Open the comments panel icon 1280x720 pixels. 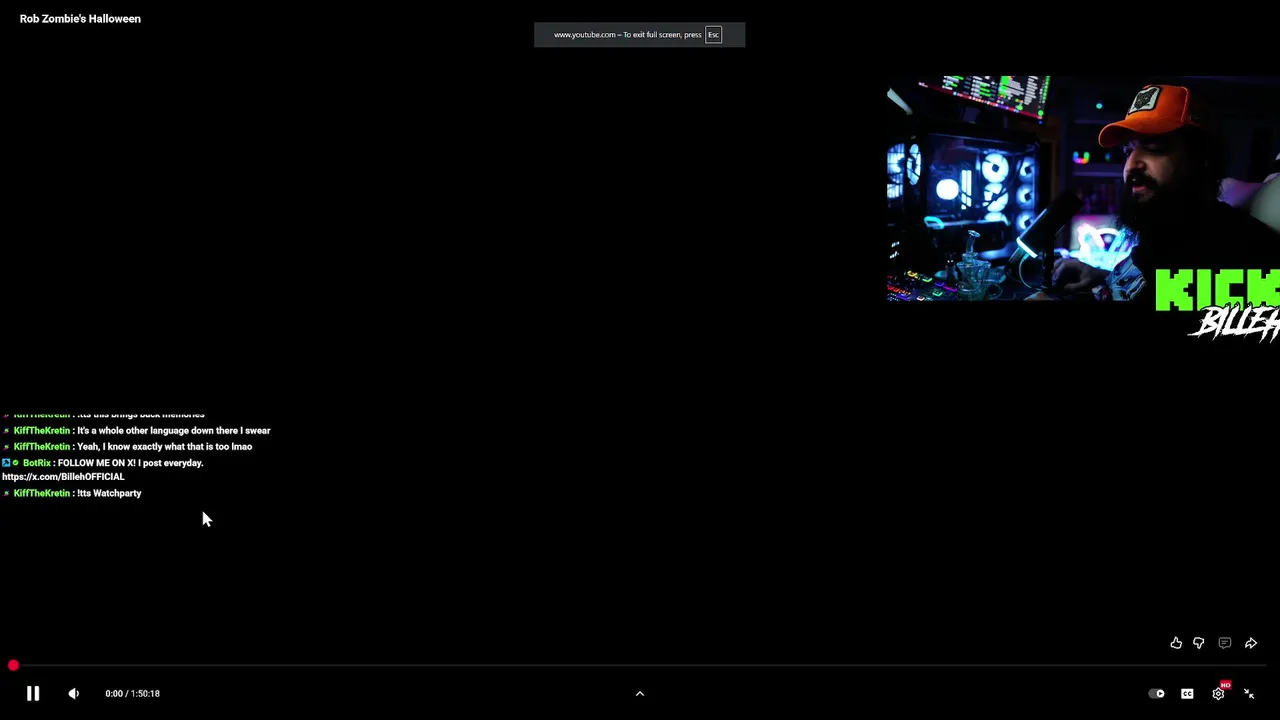click(x=1224, y=643)
